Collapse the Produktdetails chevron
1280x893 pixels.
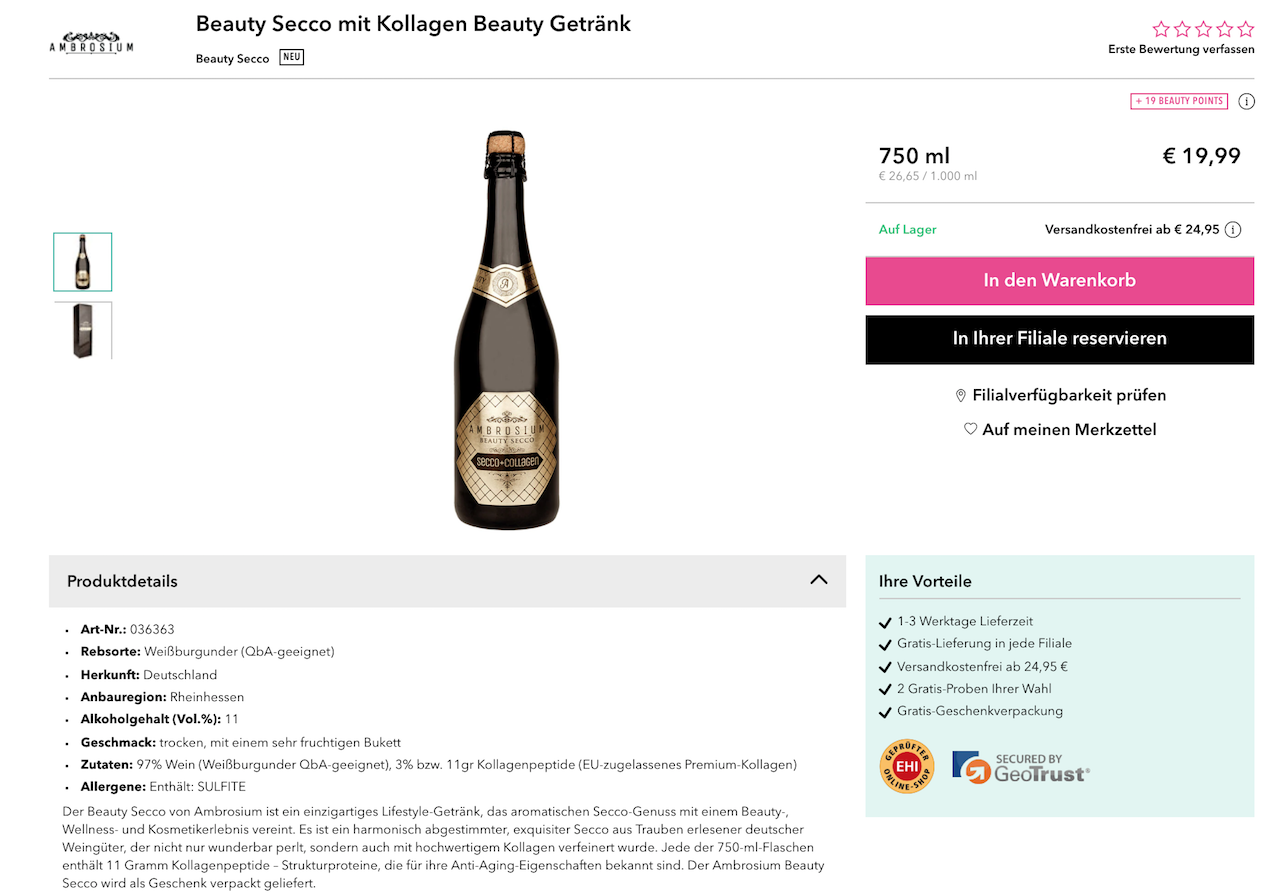point(819,580)
